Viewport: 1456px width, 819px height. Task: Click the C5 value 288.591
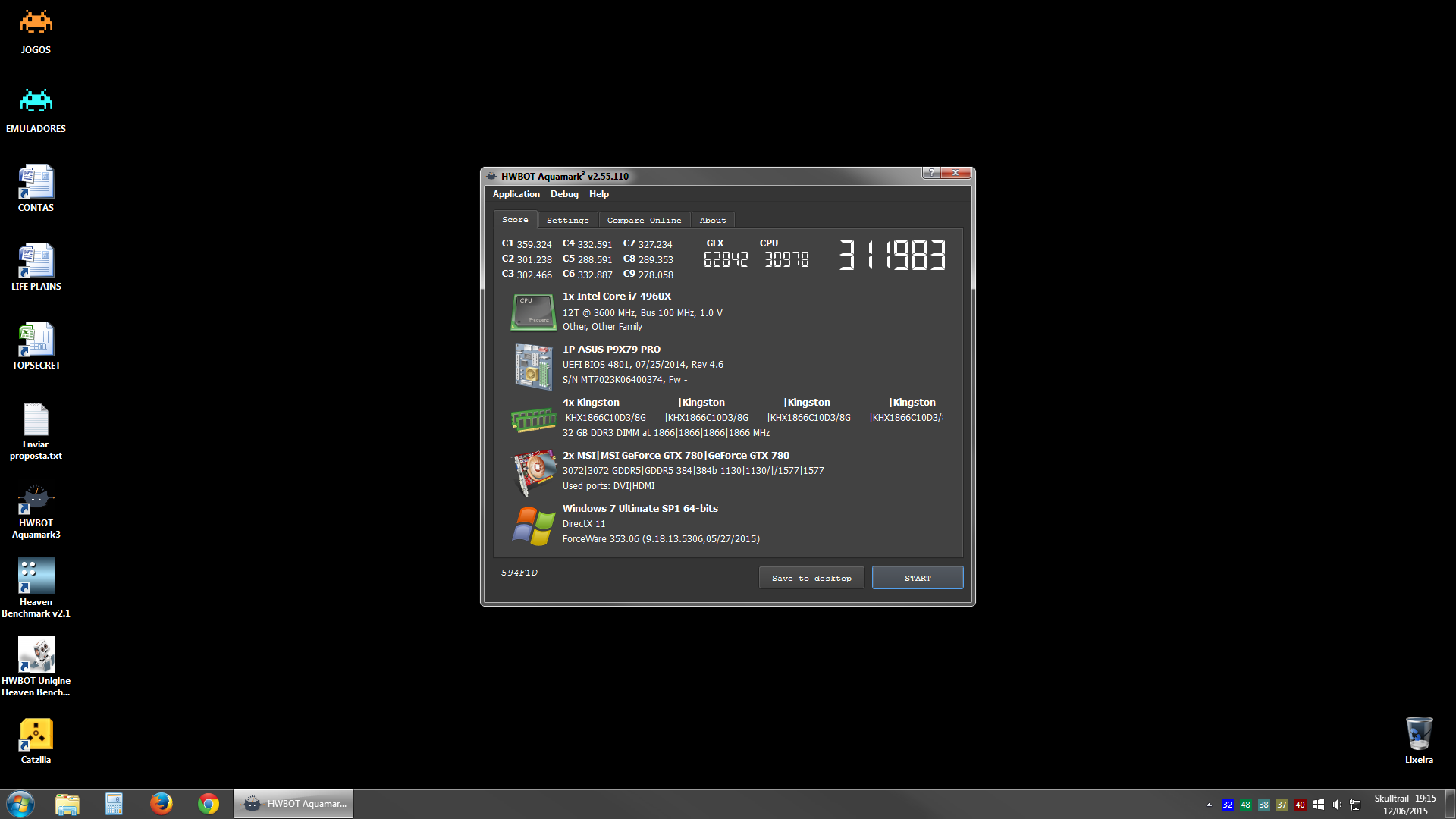pos(595,259)
